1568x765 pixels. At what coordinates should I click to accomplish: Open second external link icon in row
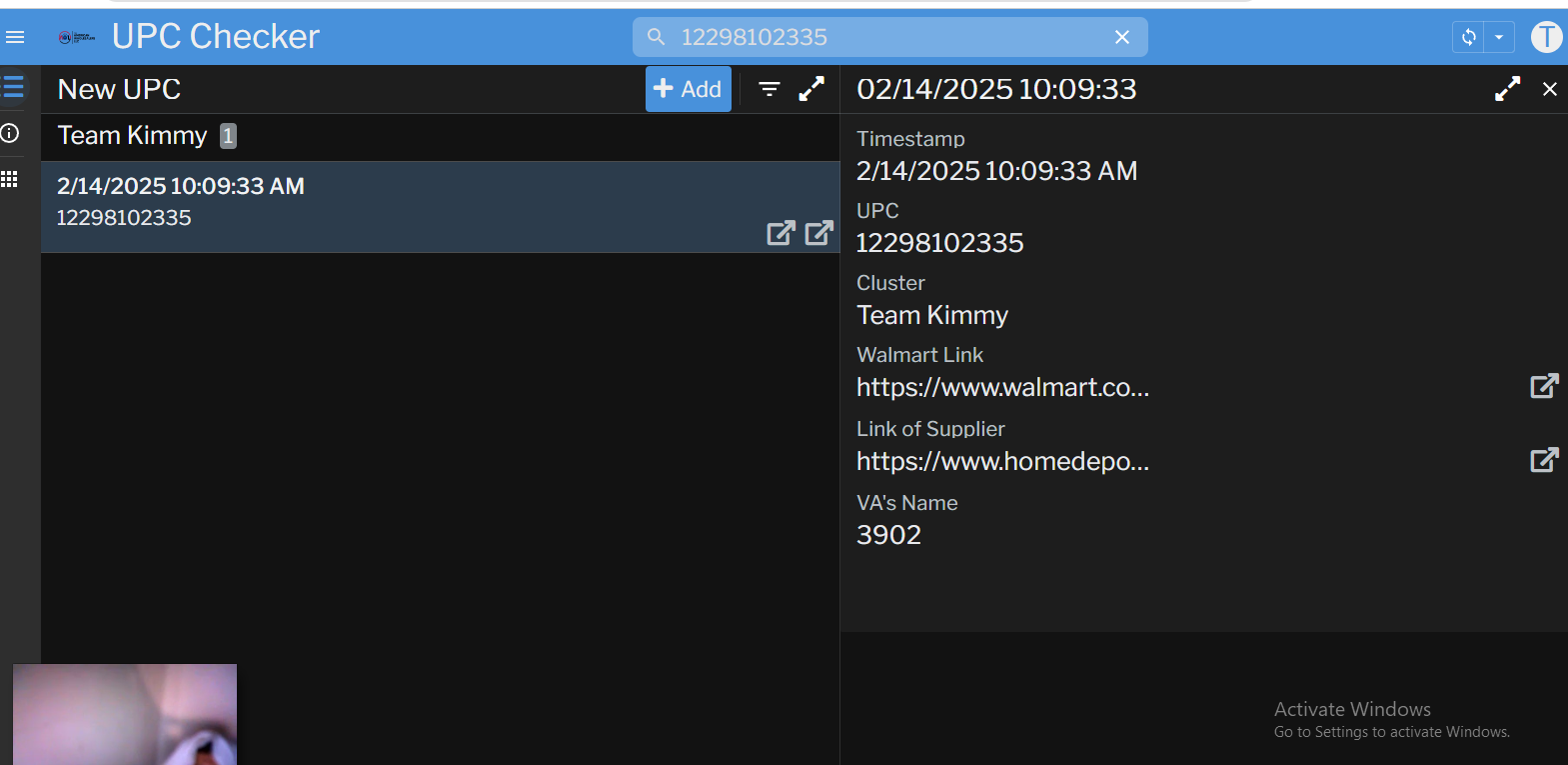[818, 233]
